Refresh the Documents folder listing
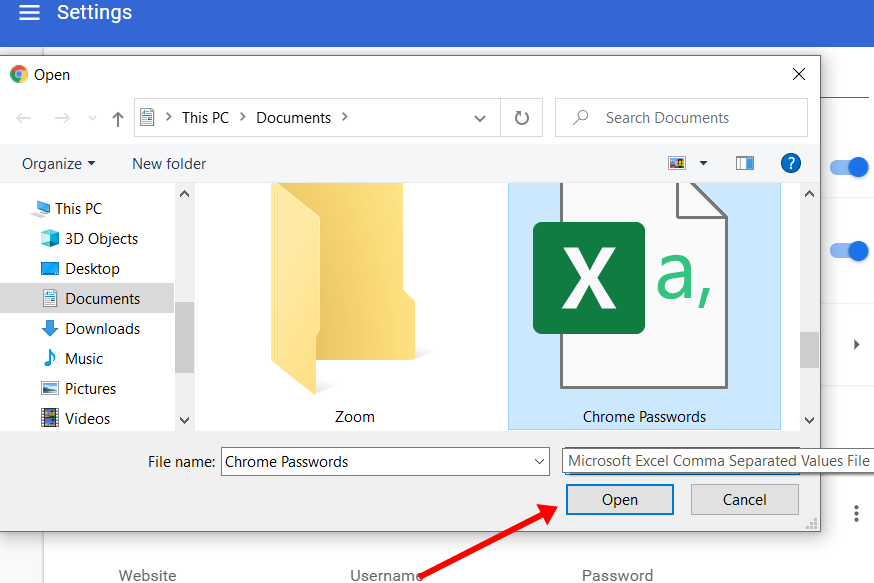Viewport: 874px width, 583px height. pyautogui.click(x=521, y=118)
